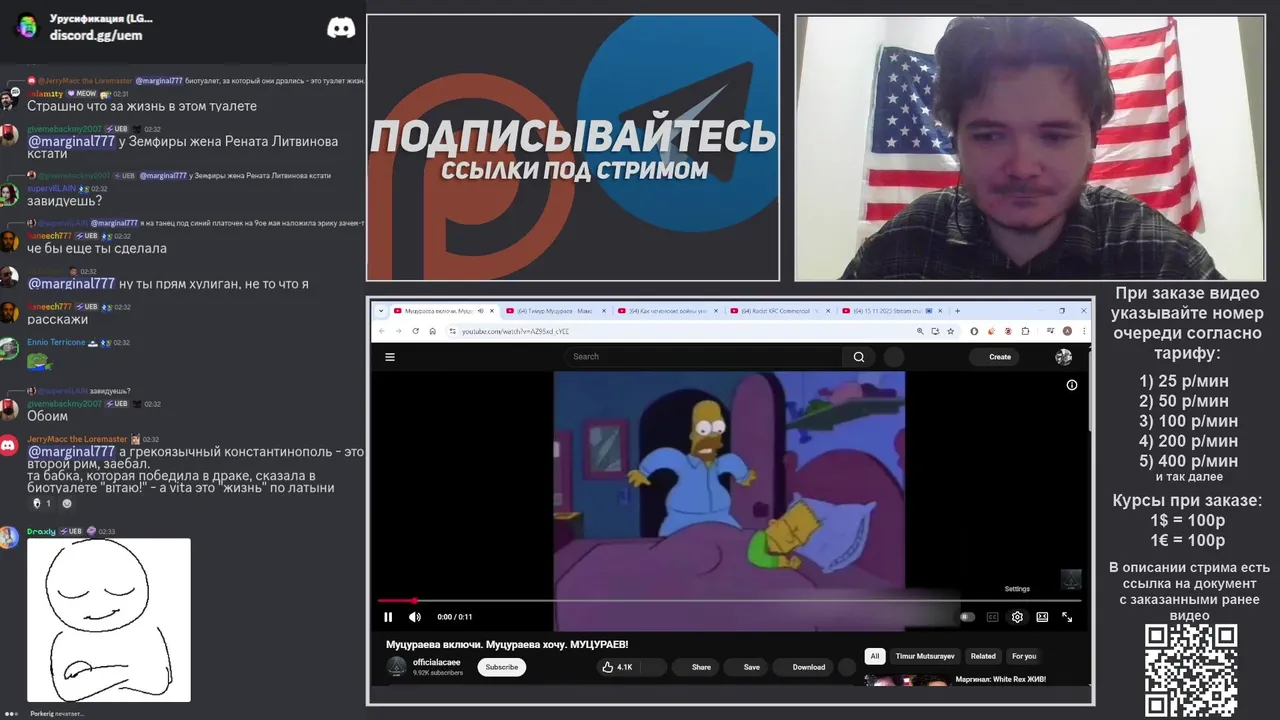Turn on closed captions (CC)
The width and height of the screenshot is (1280, 720).
click(992, 617)
